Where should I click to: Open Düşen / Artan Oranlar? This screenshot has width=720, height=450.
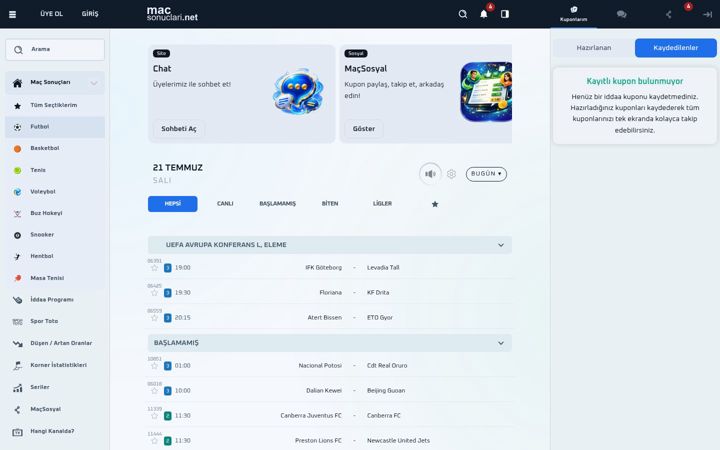tap(55, 343)
